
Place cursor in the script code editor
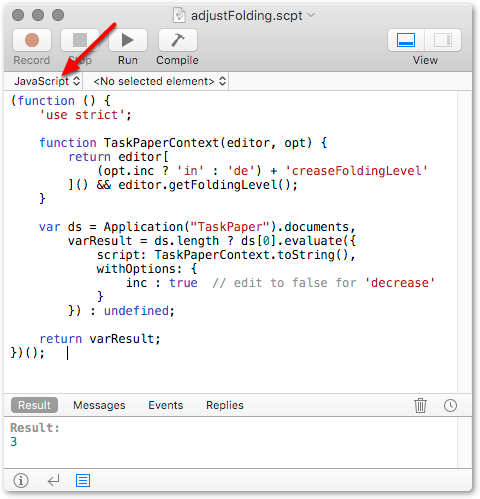click(231, 241)
